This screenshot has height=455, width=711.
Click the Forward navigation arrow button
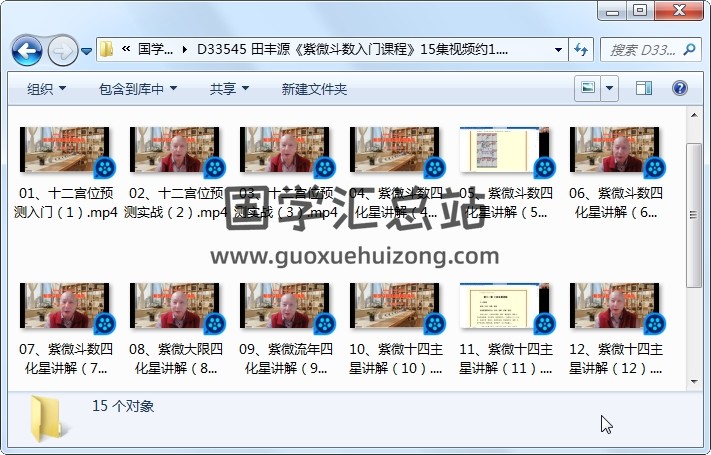pyautogui.click(x=62, y=49)
